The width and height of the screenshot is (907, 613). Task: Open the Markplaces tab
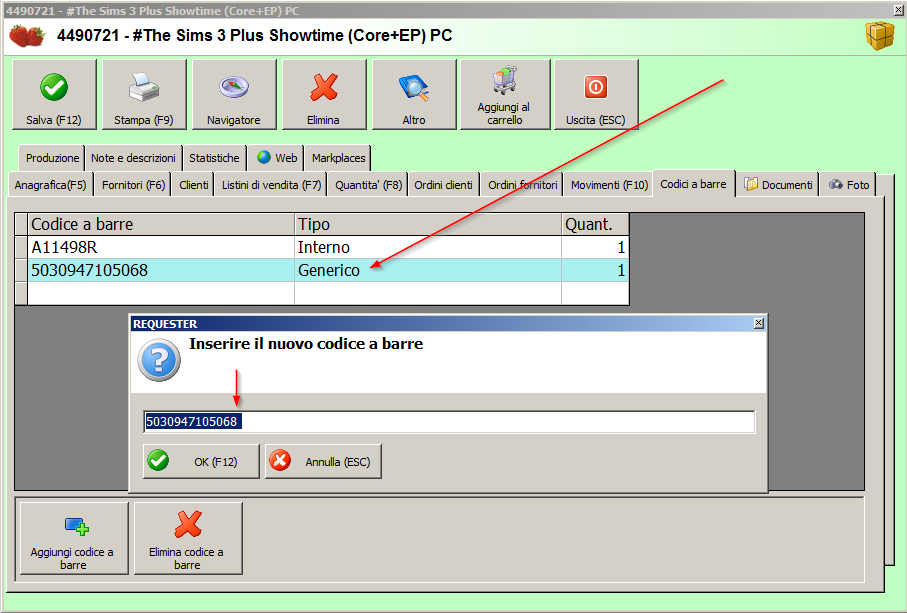pyautogui.click(x=338, y=158)
